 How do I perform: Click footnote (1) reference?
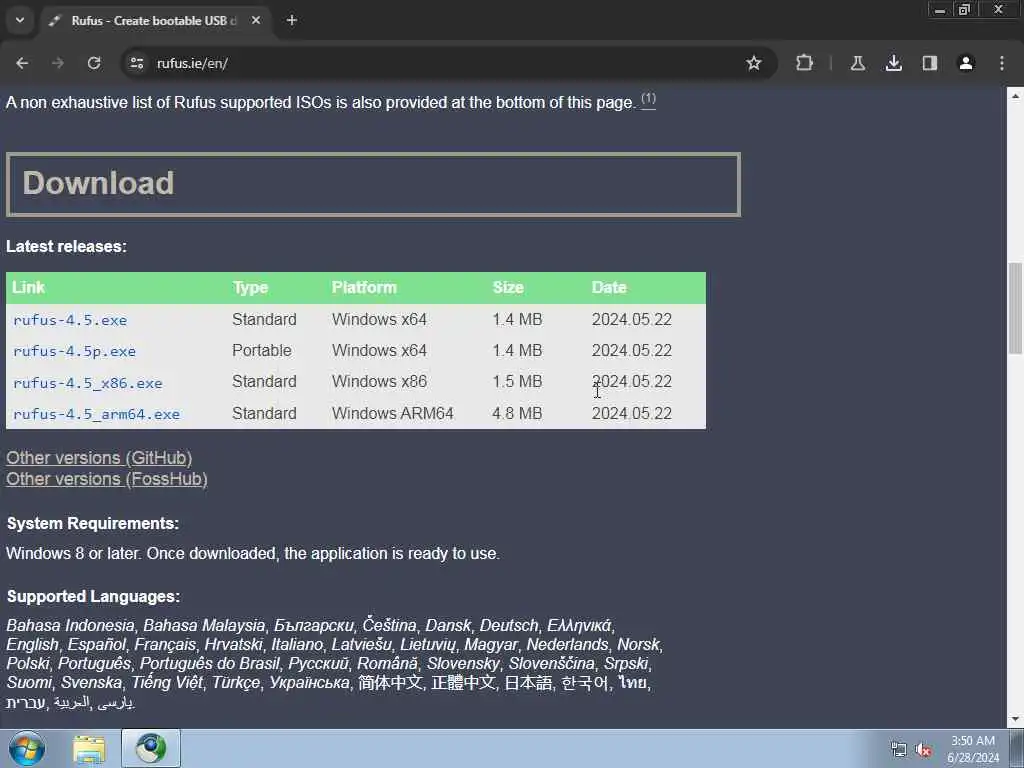pos(648,99)
